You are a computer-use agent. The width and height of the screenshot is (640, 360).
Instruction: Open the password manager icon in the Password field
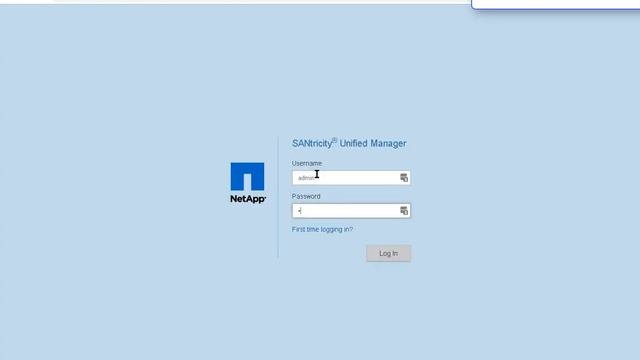pyautogui.click(x=404, y=211)
